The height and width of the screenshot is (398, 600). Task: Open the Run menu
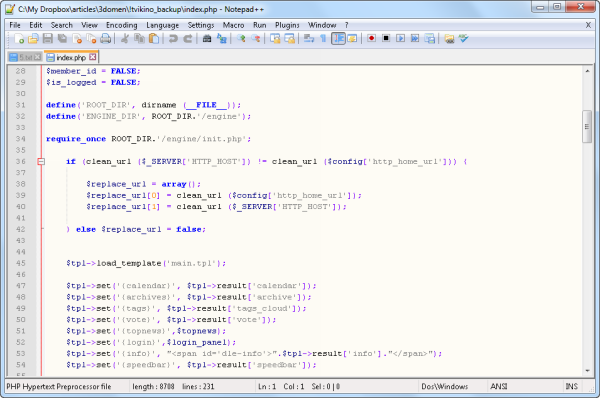pos(259,25)
